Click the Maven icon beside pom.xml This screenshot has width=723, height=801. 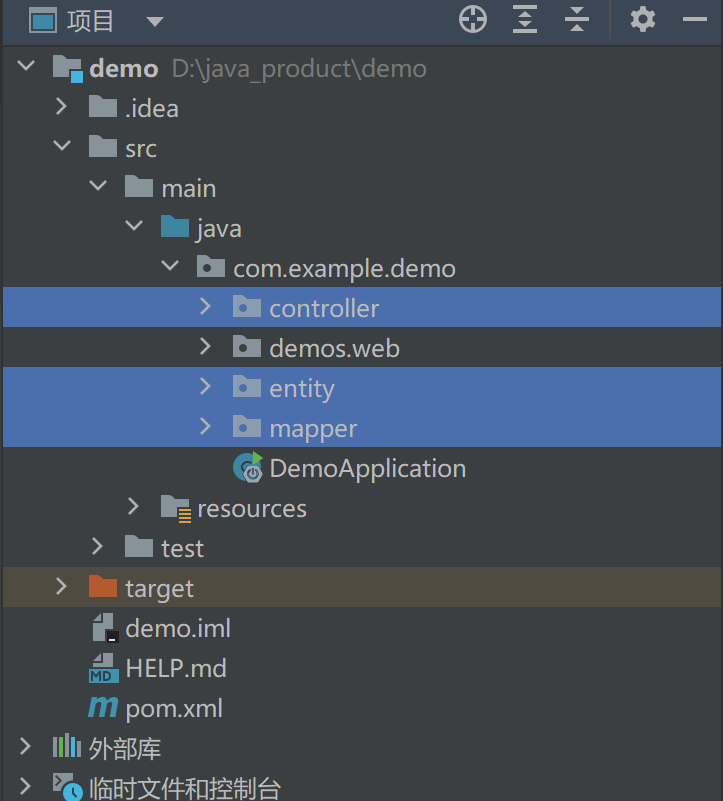103,708
